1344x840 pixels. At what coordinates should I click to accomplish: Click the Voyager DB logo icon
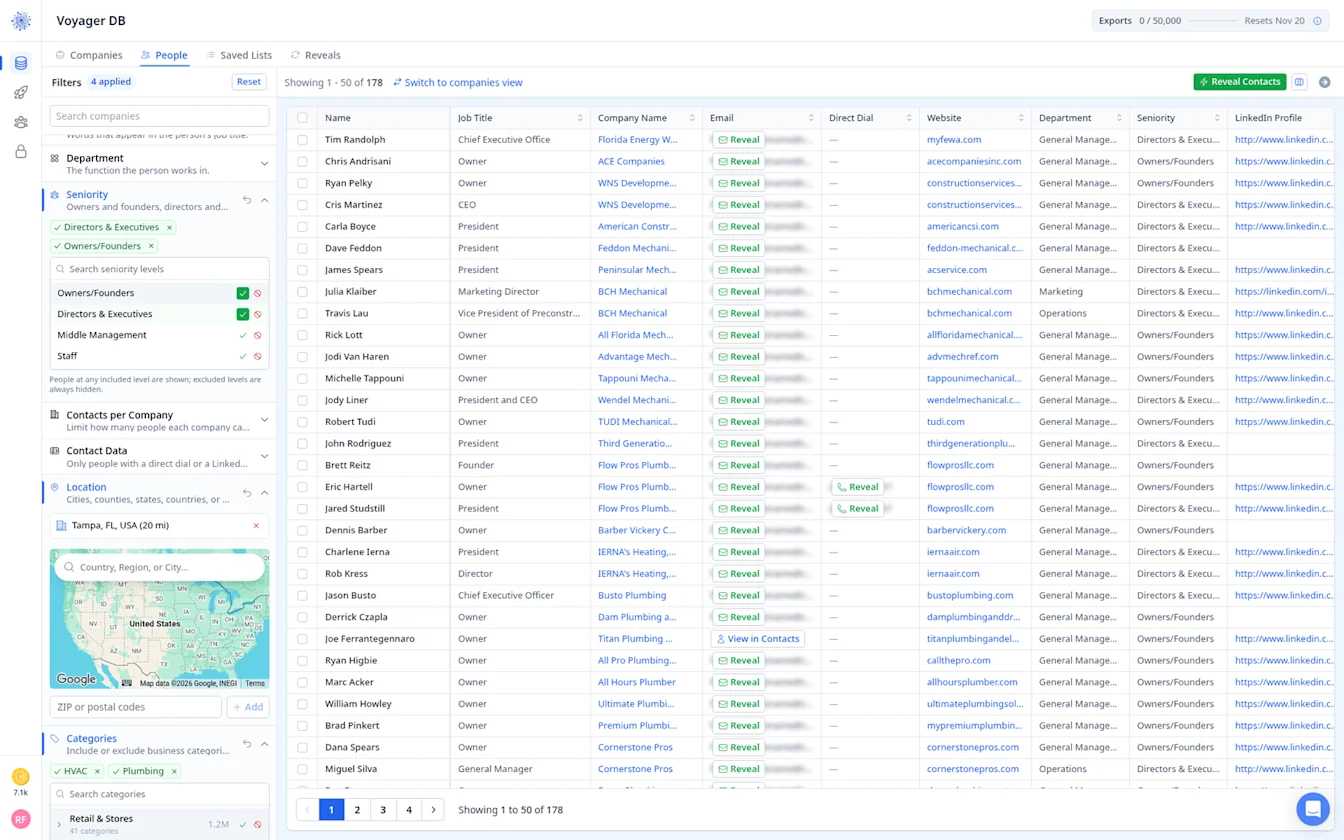[x=21, y=21]
